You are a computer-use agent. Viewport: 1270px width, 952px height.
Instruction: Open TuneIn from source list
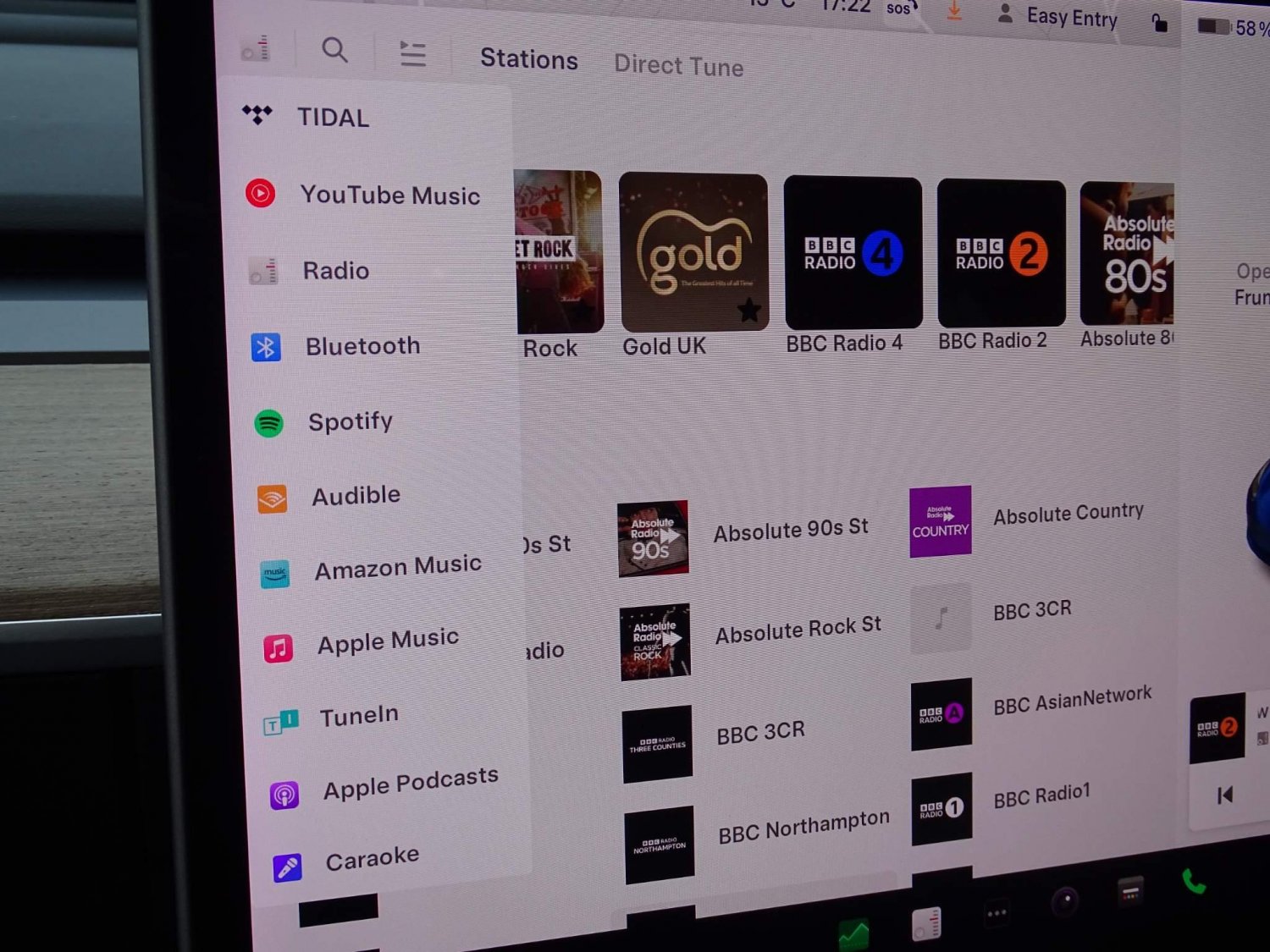coord(331,718)
